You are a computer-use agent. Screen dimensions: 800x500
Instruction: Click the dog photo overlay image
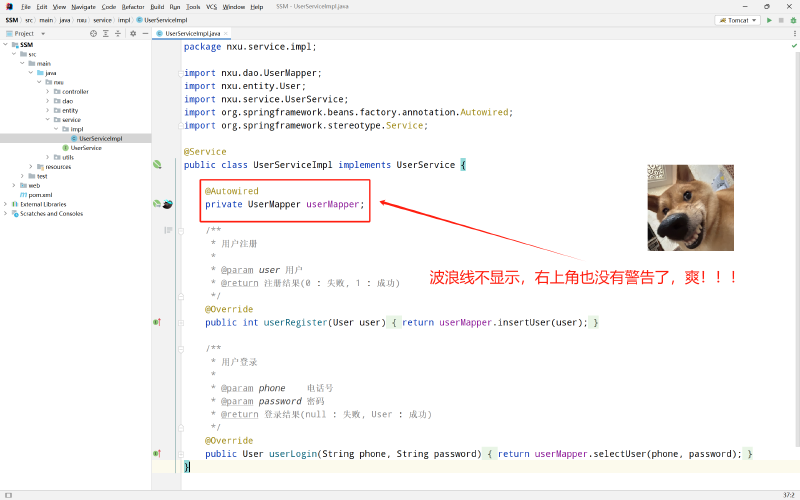[690, 208]
